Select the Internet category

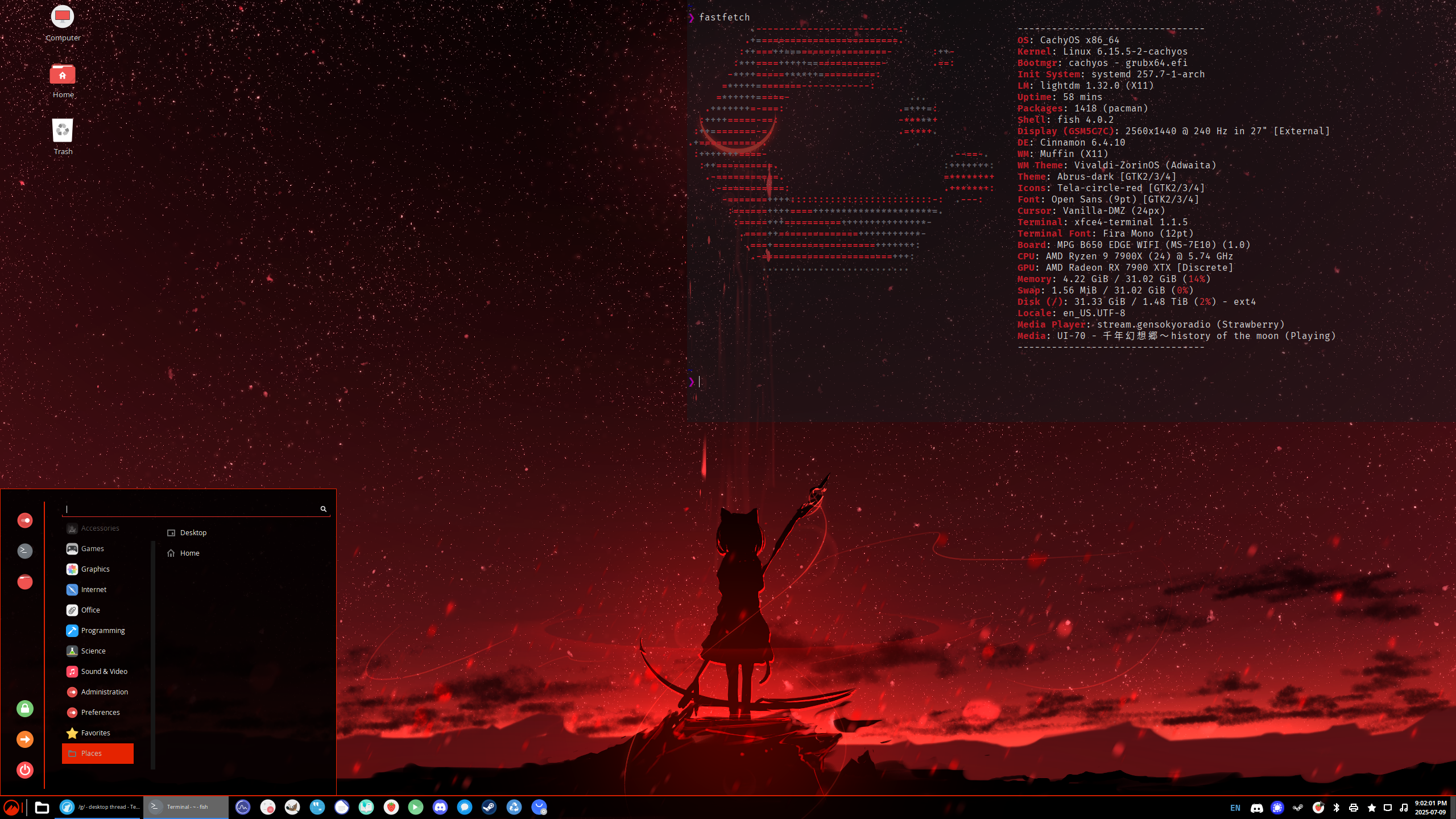98,590
